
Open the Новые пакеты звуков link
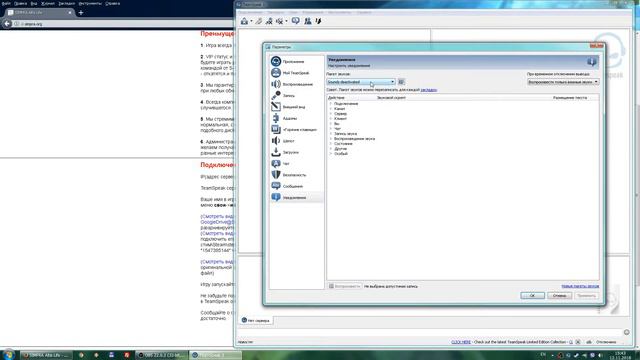tap(580, 287)
